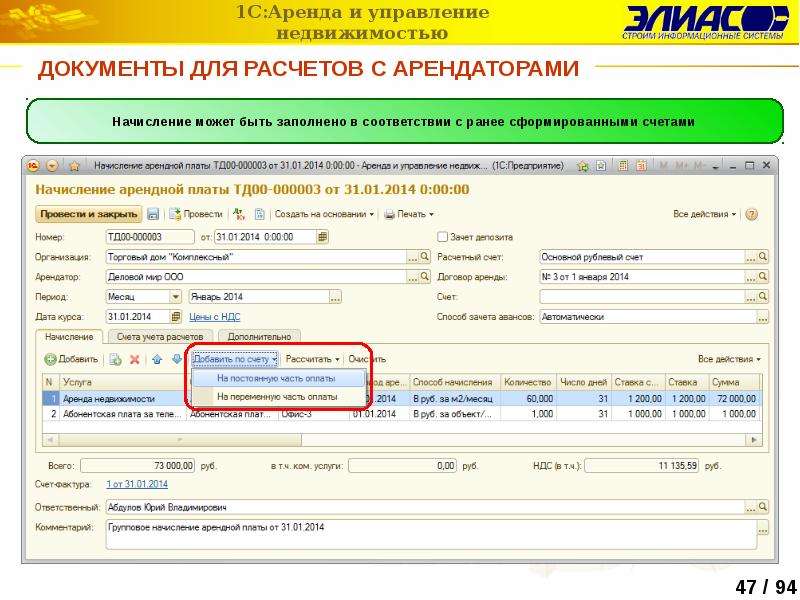Open date picker next to 31.01.2014 0:00:00
This screenshot has height=600, width=800.
[322, 237]
